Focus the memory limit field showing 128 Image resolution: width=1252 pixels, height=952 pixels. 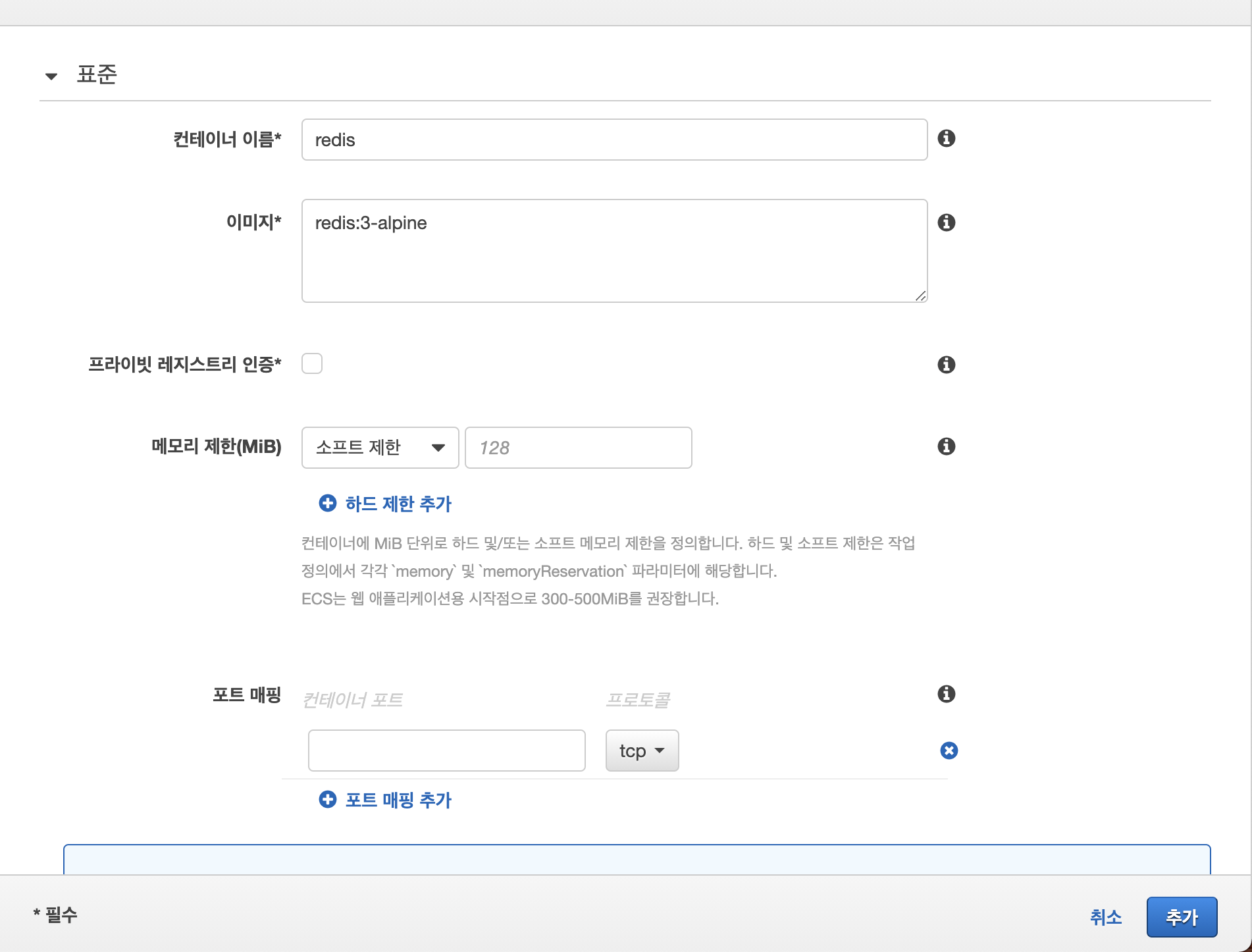click(x=578, y=448)
